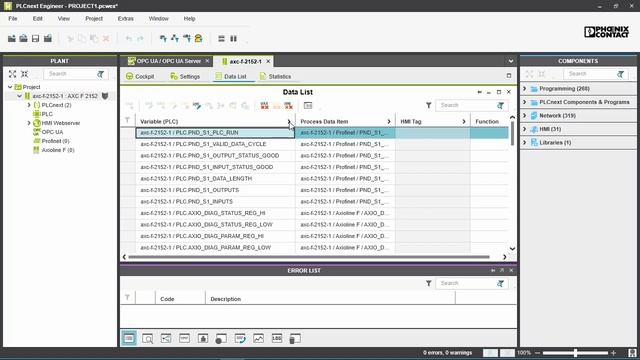Click the last red grid icon in Data List toolbar
Viewport: 640px width, 360px height.
[x=289, y=106]
